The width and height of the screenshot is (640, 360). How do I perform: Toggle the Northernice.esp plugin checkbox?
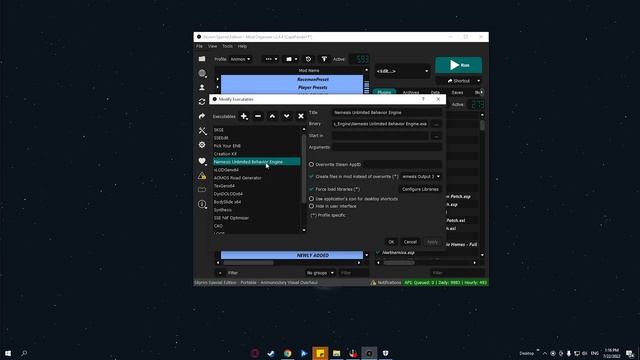point(378,253)
